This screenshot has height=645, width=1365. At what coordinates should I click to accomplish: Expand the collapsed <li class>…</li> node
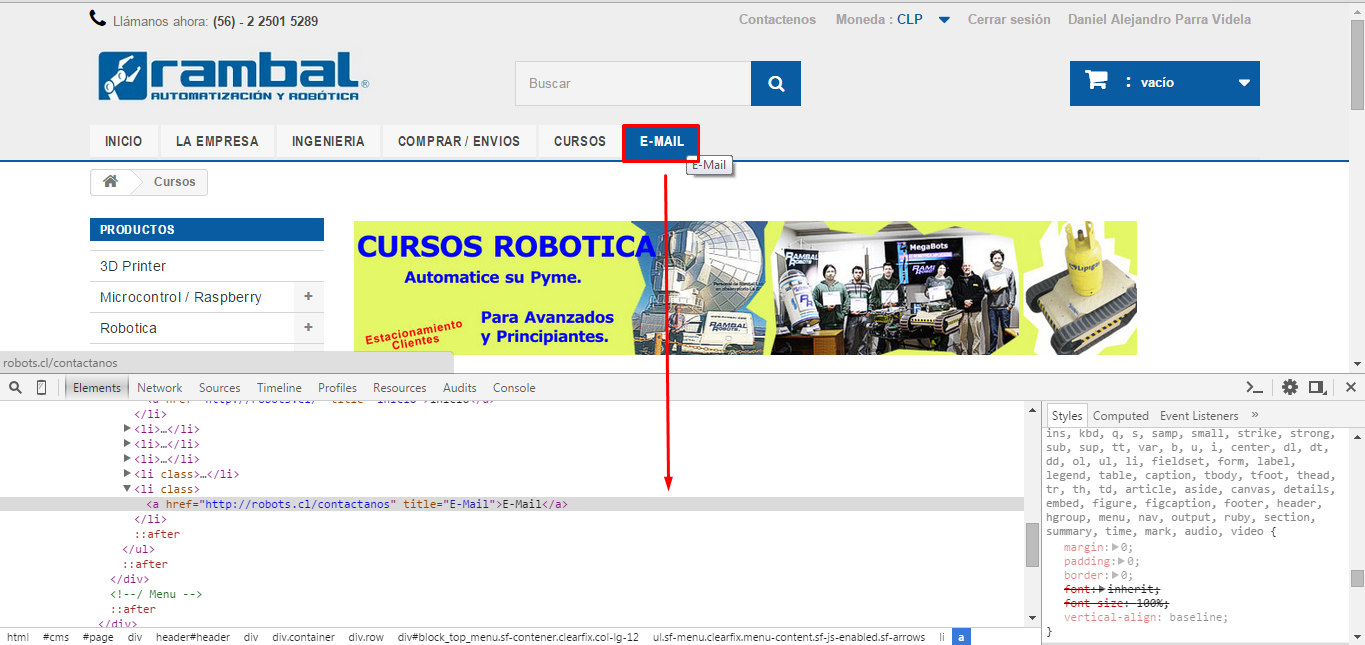click(127, 474)
